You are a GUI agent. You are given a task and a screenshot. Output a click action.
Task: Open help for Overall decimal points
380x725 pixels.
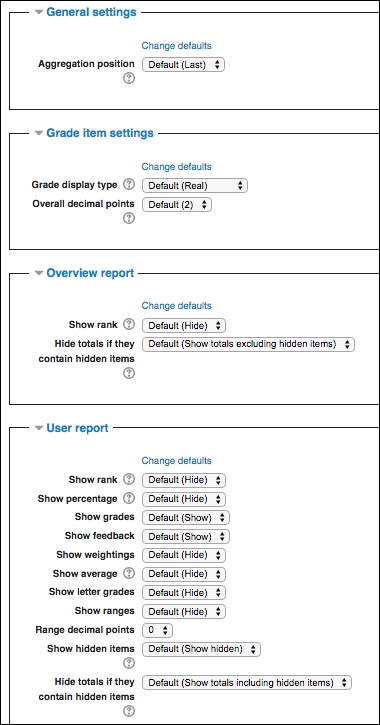point(129,218)
